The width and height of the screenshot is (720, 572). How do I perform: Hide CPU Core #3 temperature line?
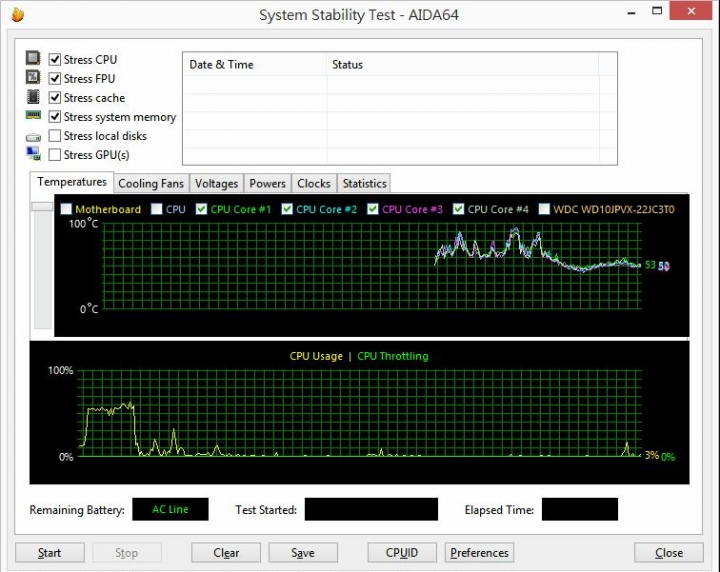(373, 209)
